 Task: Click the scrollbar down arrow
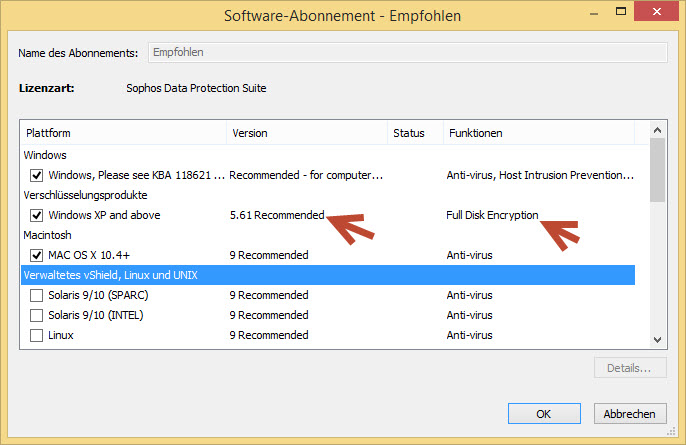(657, 340)
